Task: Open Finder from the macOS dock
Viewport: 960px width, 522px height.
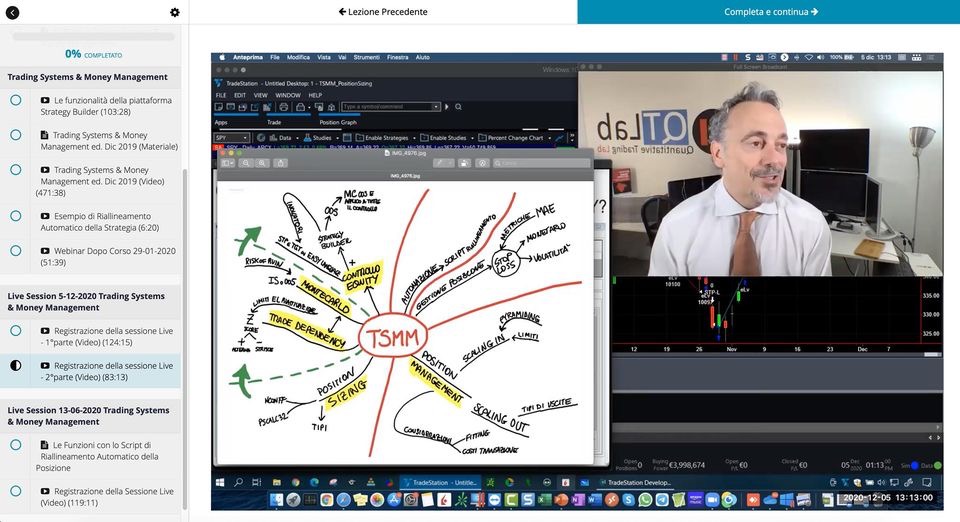Action: [277, 500]
